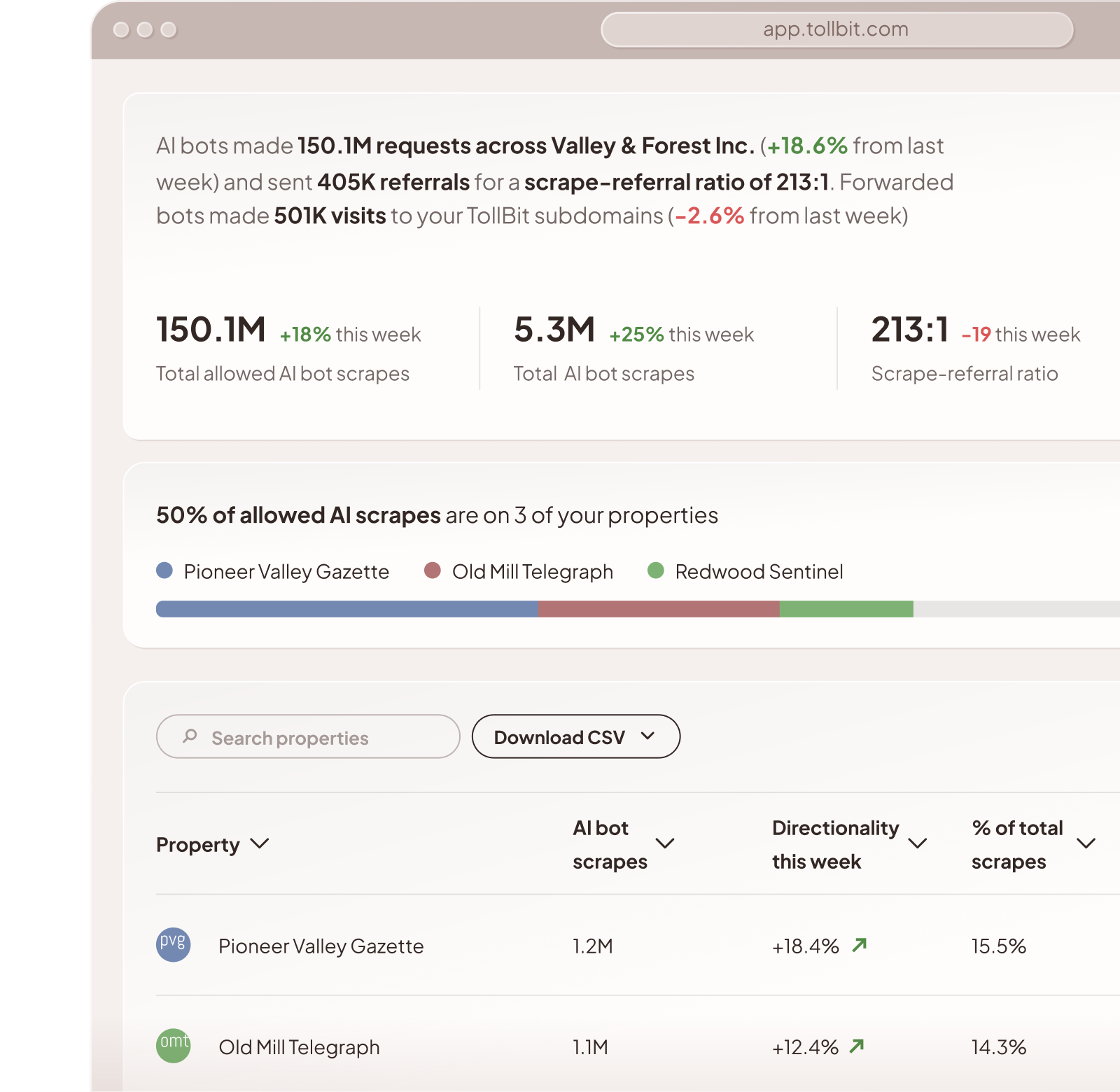Open the Property column sort dropdown
1120x1092 pixels.
coord(260,845)
